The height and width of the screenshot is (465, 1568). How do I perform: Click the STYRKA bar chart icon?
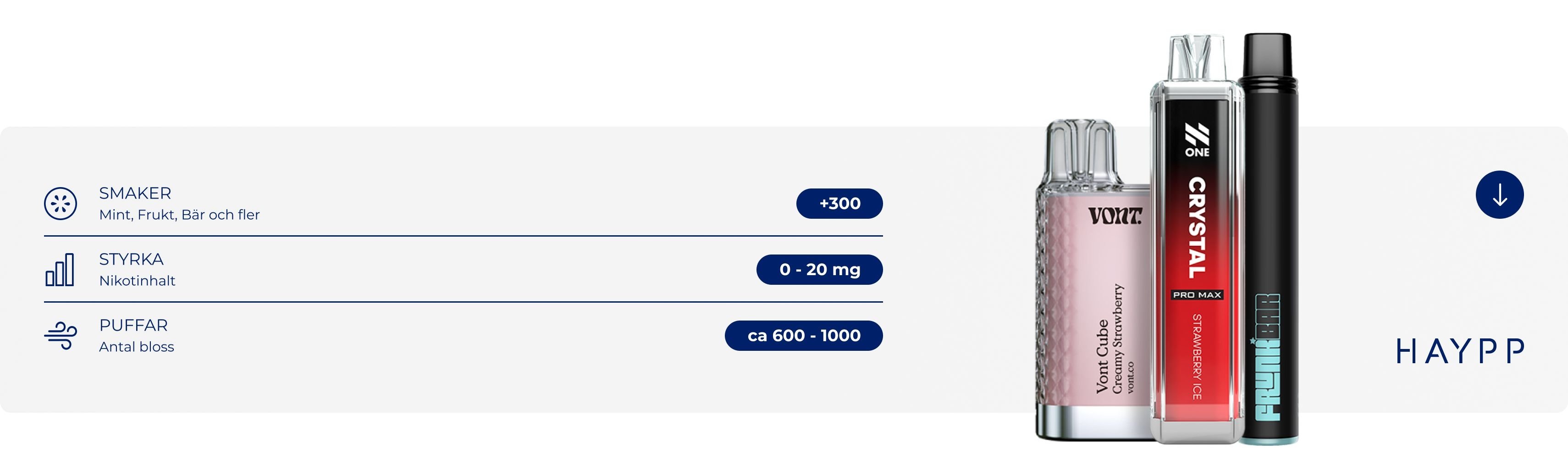tap(60, 270)
